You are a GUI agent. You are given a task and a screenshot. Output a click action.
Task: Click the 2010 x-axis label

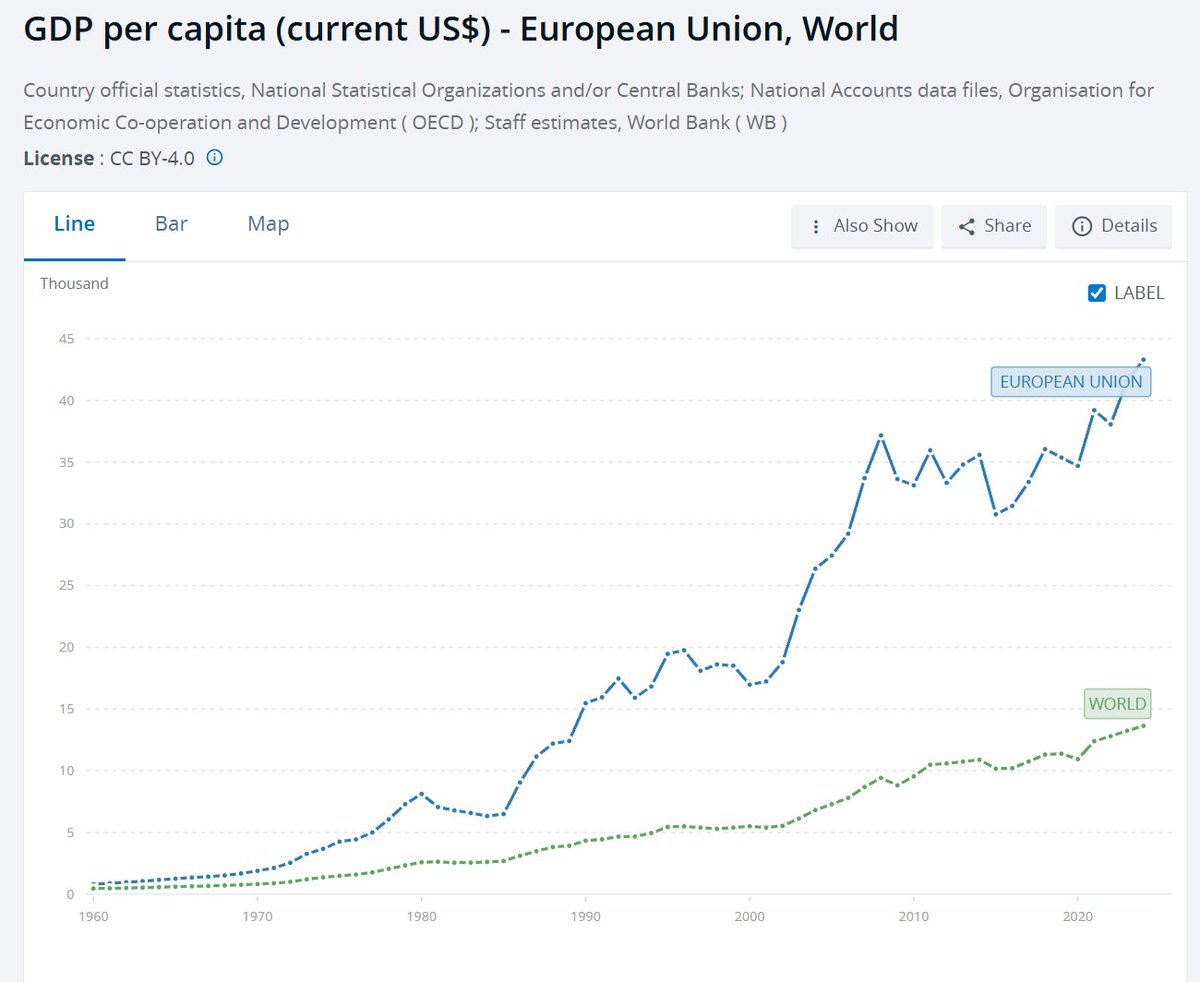tap(913, 915)
